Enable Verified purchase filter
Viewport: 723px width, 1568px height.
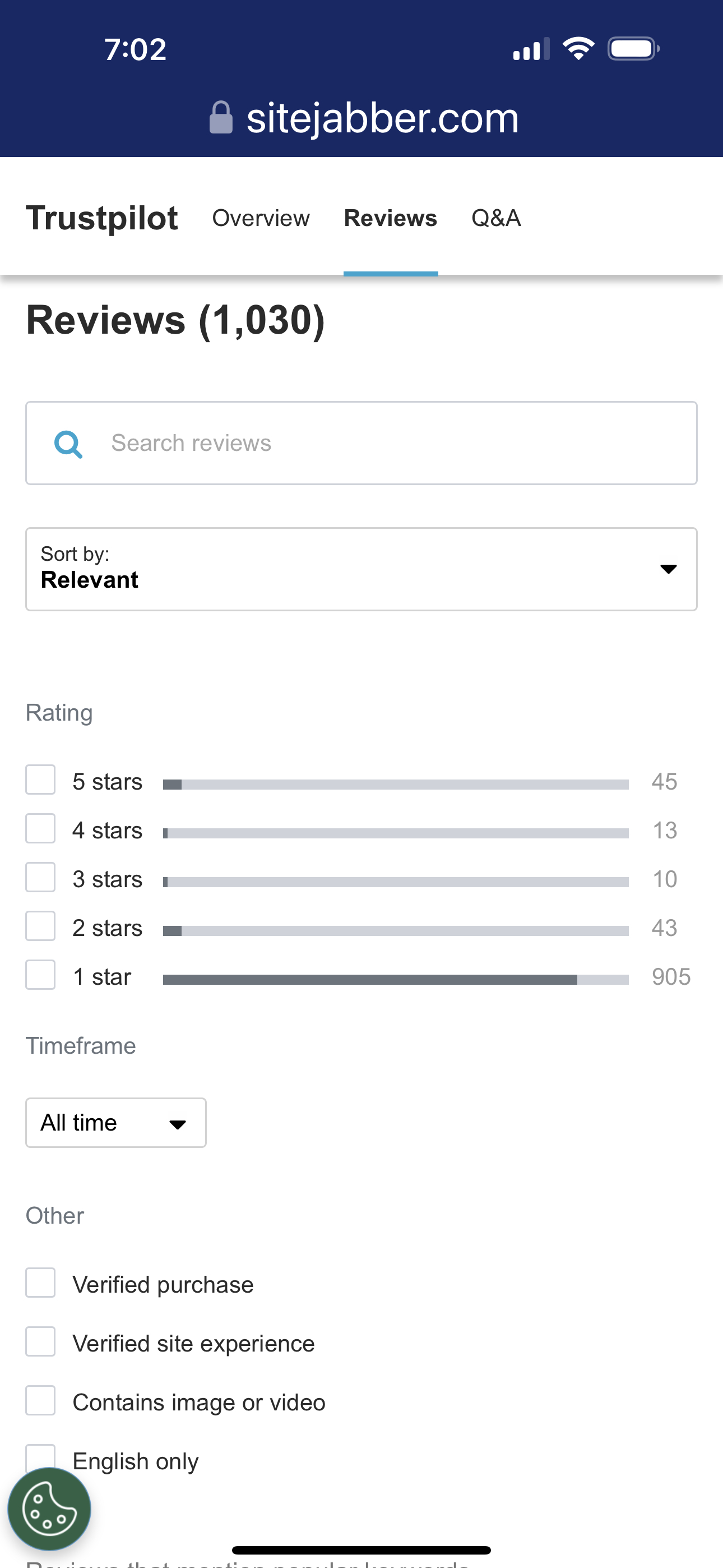[x=40, y=1283]
